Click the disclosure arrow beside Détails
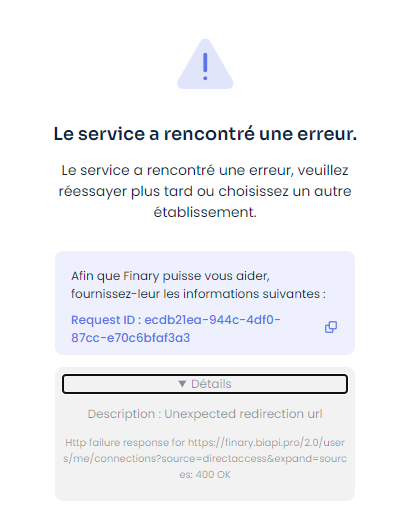This screenshot has width=414, height=520. pos(182,384)
